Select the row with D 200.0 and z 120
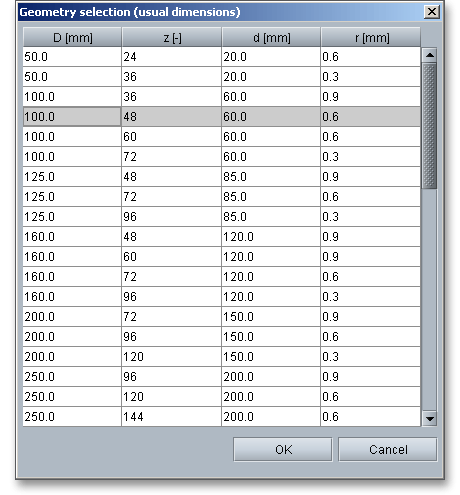Viewport: 460px width, 495px height. pos(222,357)
